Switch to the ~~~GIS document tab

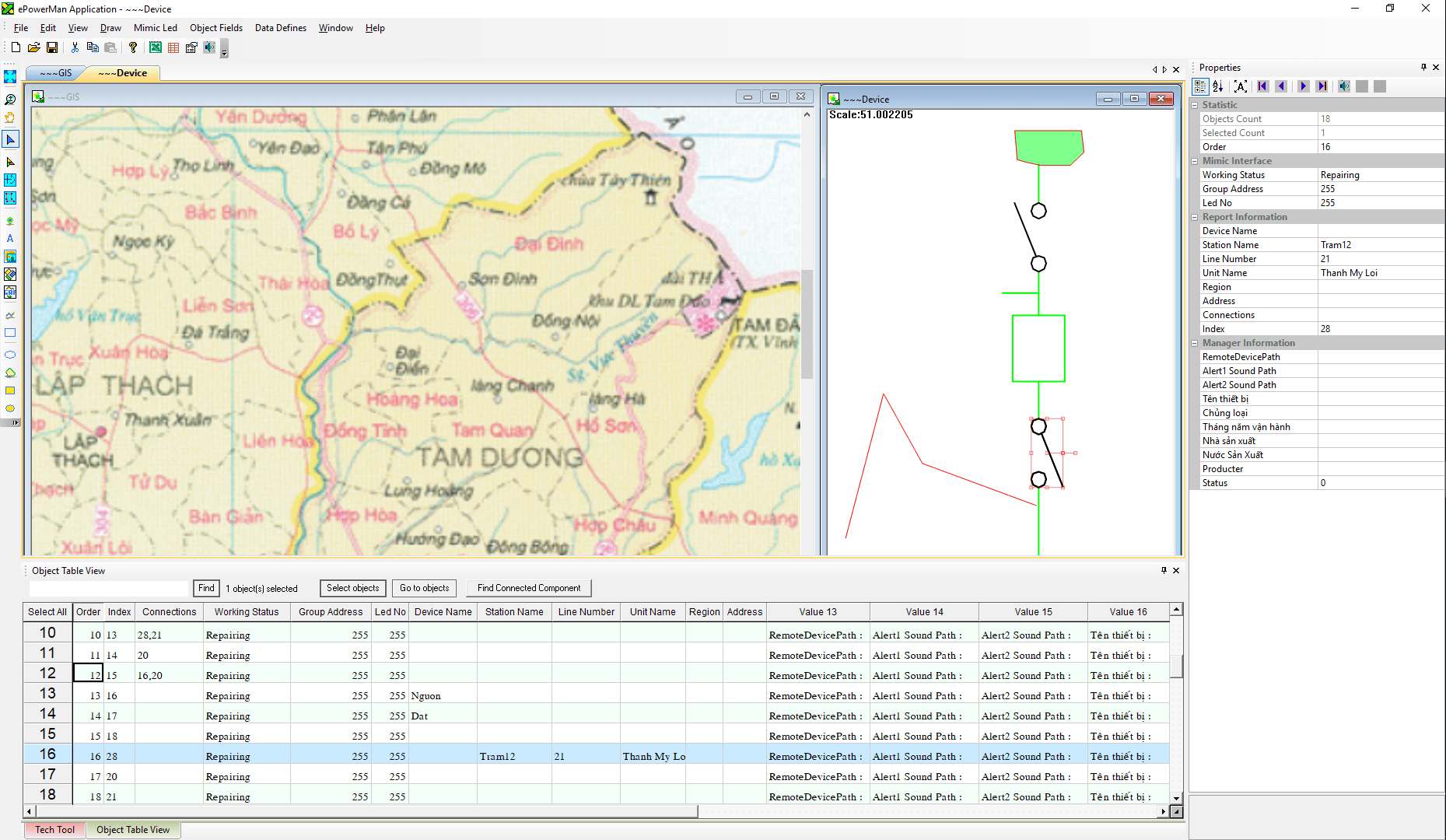tap(55, 73)
